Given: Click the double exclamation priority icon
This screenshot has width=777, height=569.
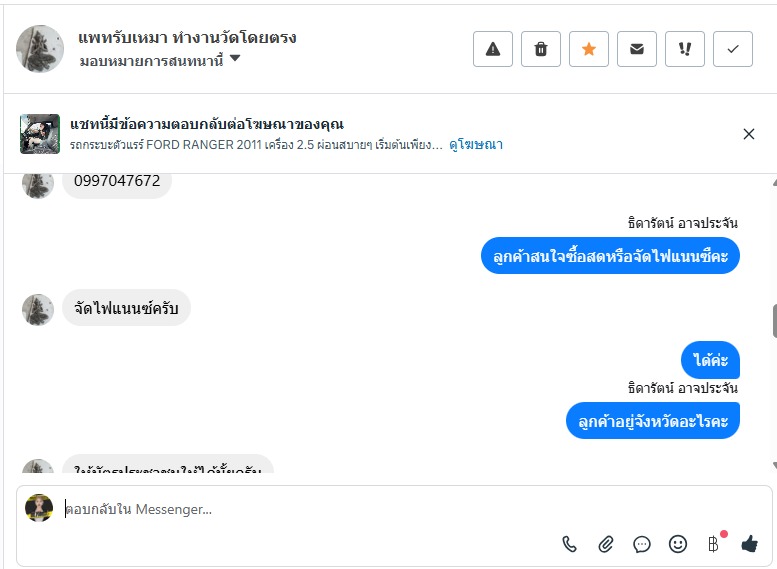Looking at the screenshot, I should [x=685, y=49].
